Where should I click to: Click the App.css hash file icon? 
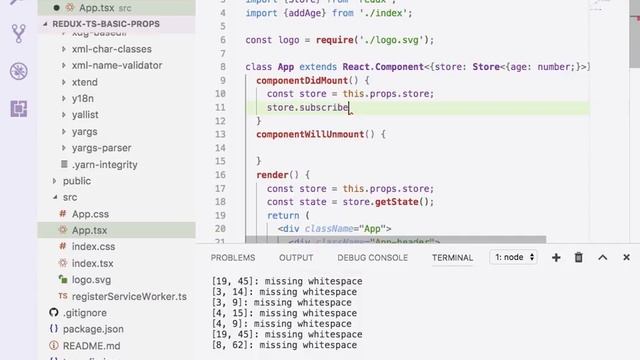62,213
